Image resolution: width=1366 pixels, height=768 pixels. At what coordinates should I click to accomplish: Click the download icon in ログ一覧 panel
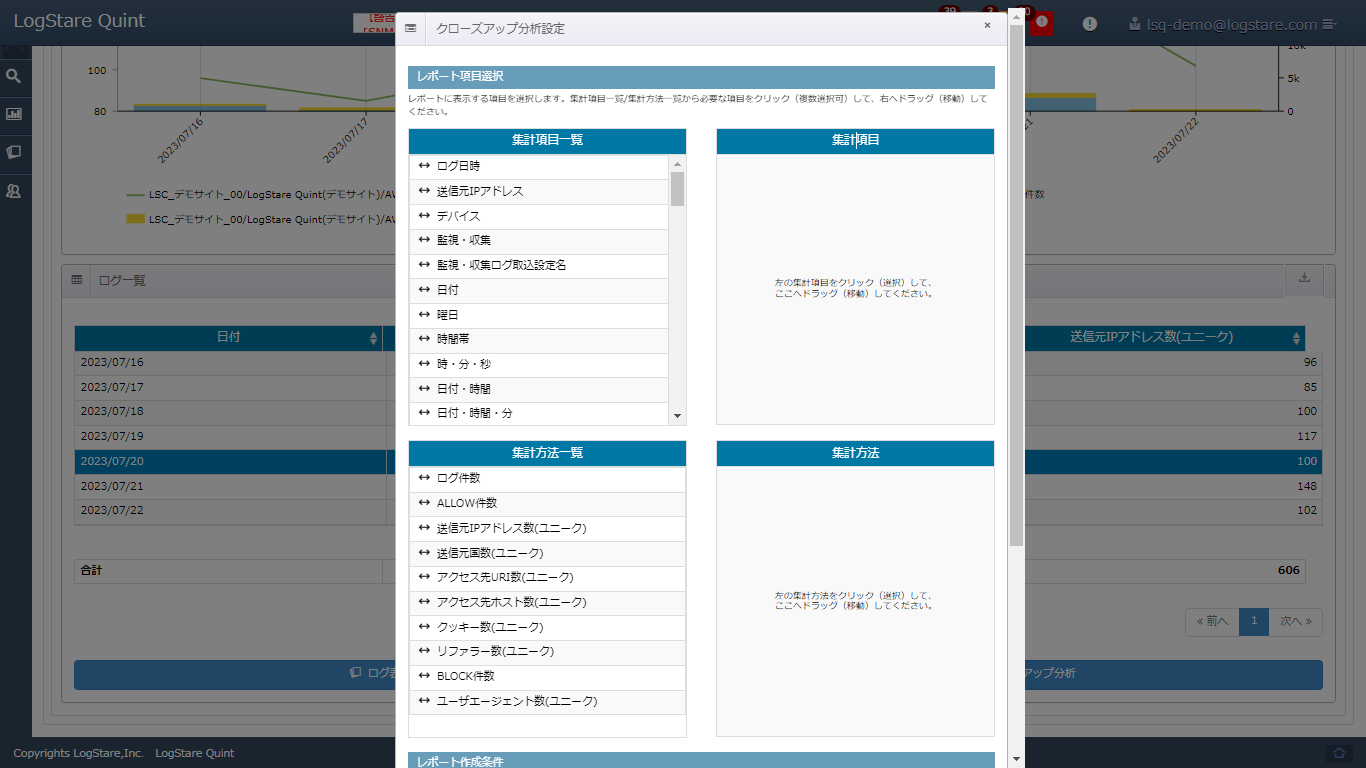click(x=1304, y=278)
